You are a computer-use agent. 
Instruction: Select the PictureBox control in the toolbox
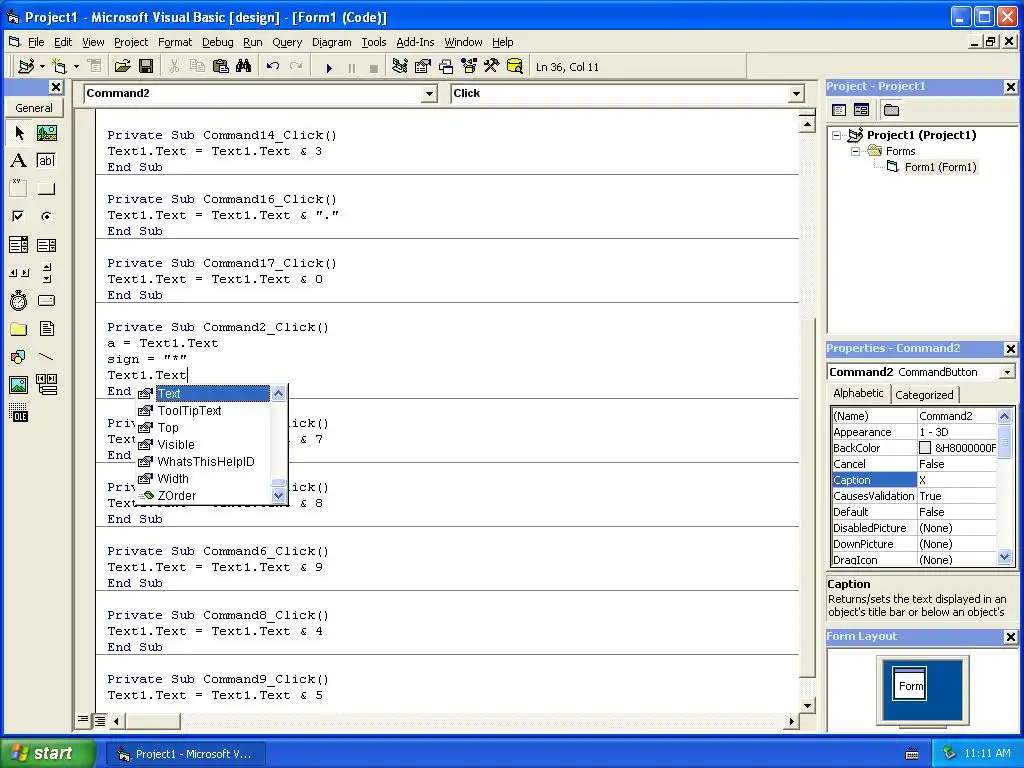coord(46,133)
